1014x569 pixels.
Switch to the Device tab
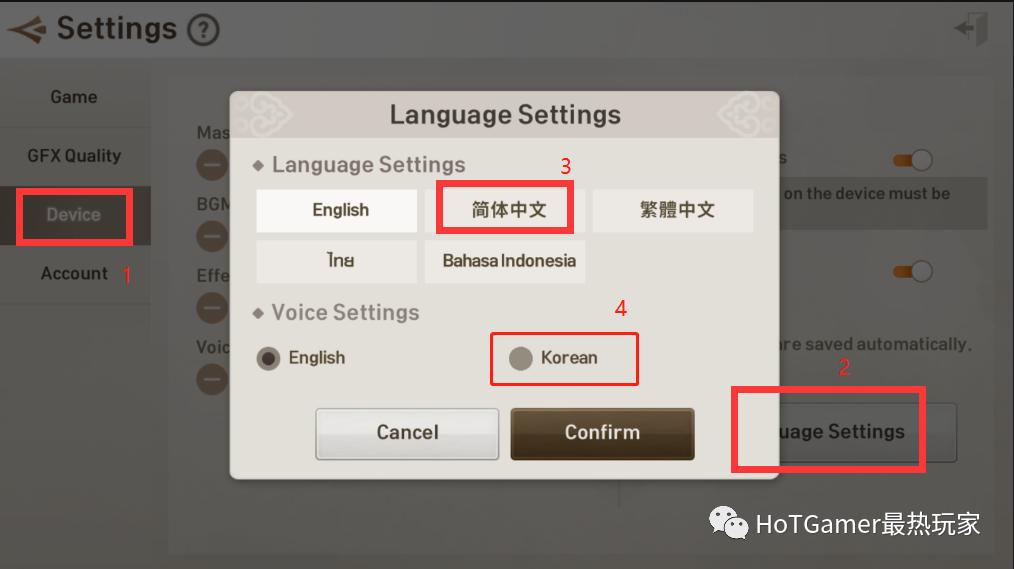[x=74, y=215]
